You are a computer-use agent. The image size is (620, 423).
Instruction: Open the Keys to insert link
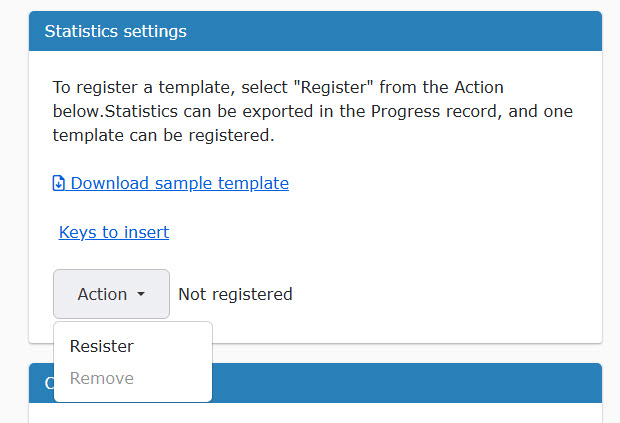114,232
